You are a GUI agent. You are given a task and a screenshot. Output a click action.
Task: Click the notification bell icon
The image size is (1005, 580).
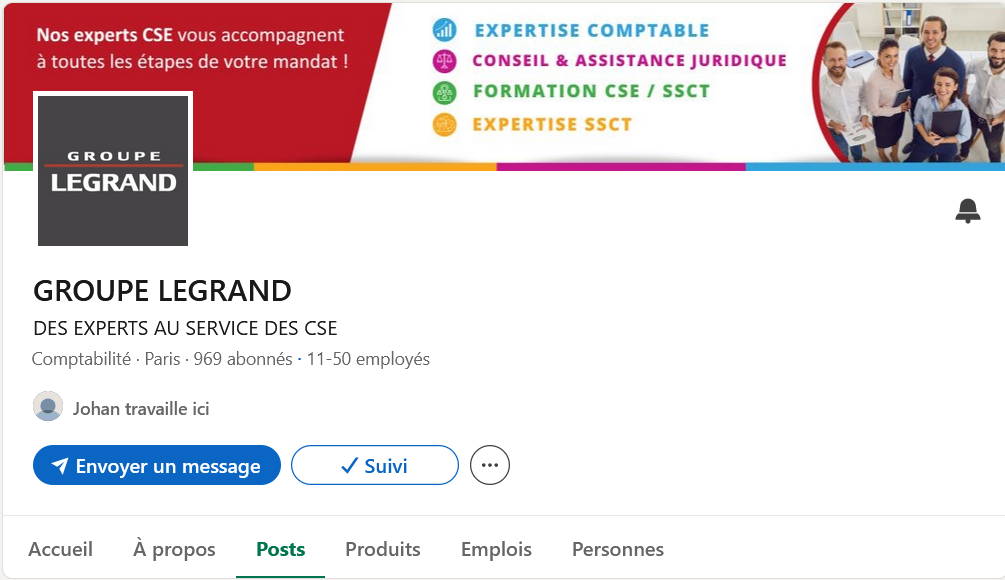(x=968, y=211)
